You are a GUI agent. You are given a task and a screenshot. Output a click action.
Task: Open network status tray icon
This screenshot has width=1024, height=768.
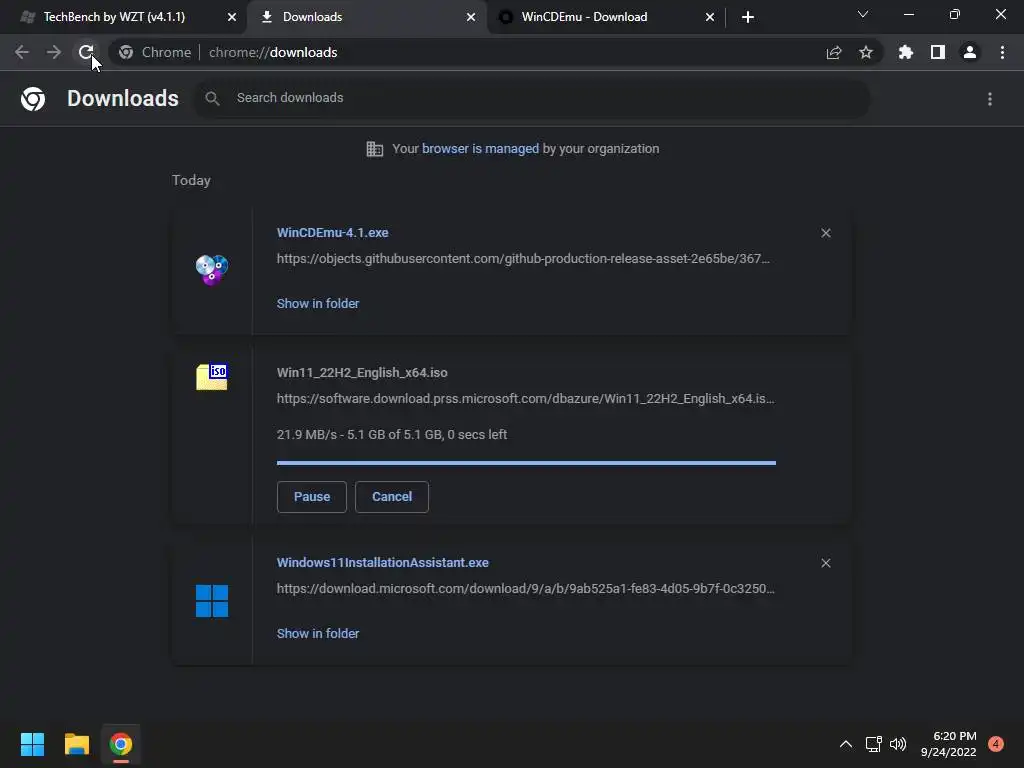873,744
